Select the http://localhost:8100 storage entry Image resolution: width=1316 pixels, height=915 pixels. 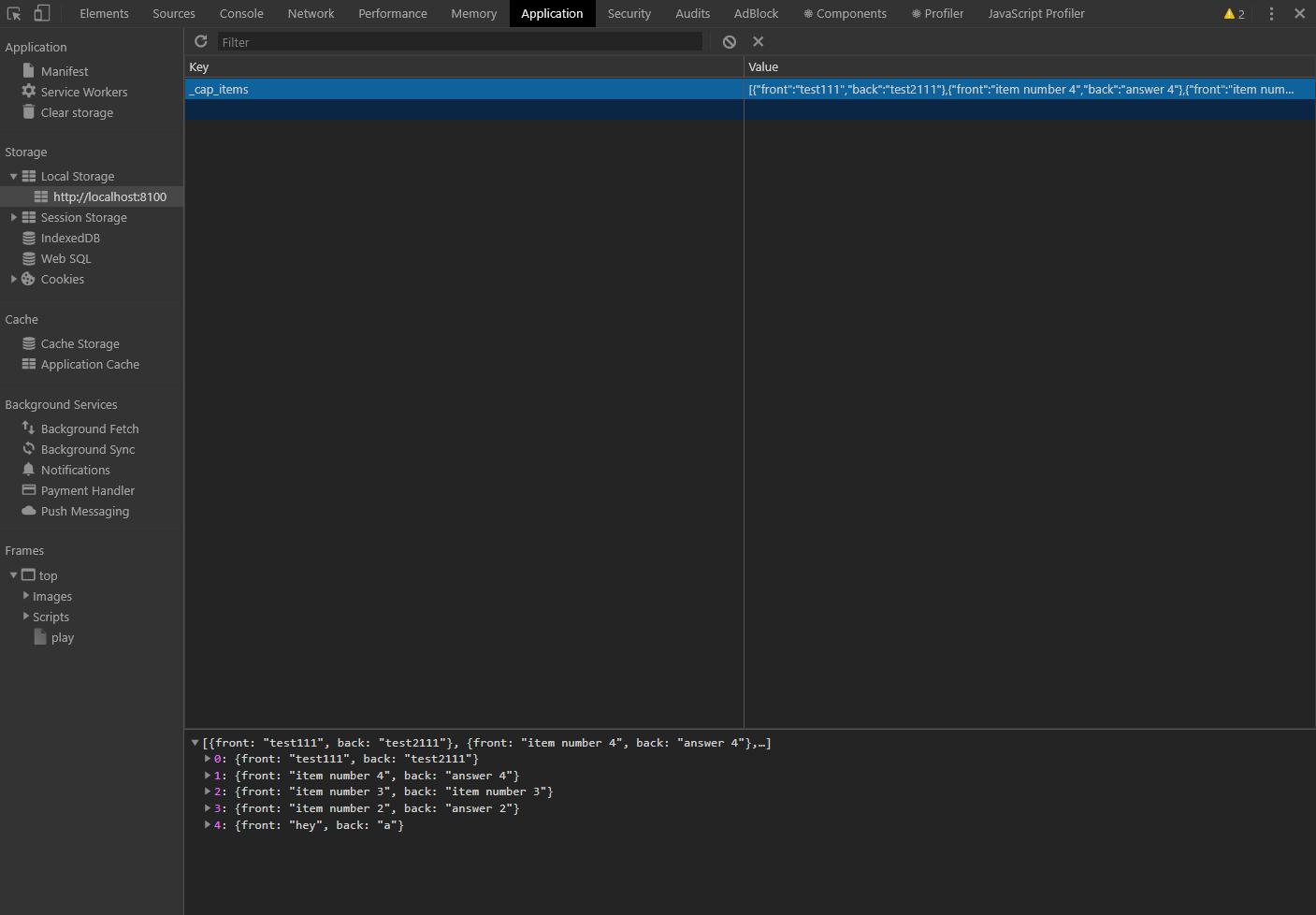92,196
